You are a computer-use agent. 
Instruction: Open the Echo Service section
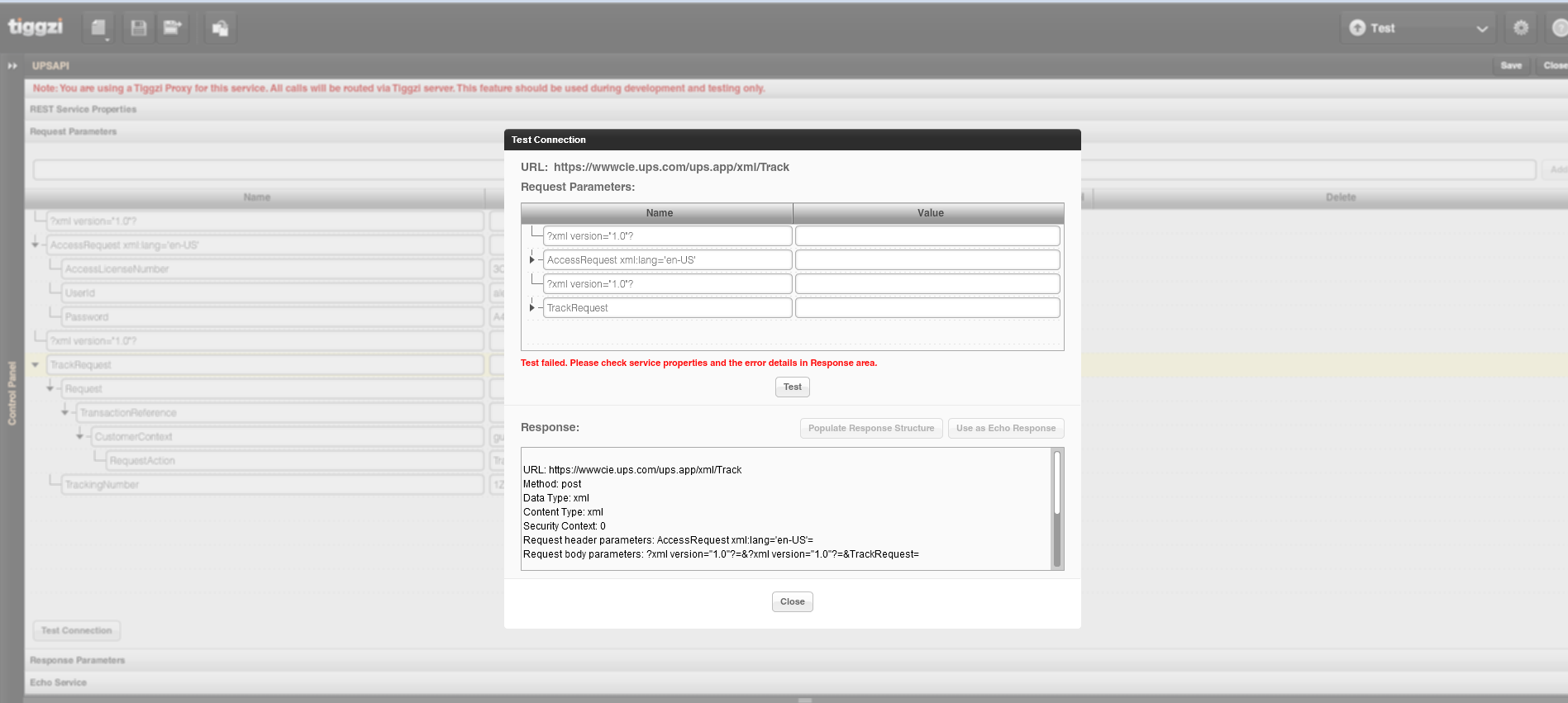pyautogui.click(x=59, y=682)
